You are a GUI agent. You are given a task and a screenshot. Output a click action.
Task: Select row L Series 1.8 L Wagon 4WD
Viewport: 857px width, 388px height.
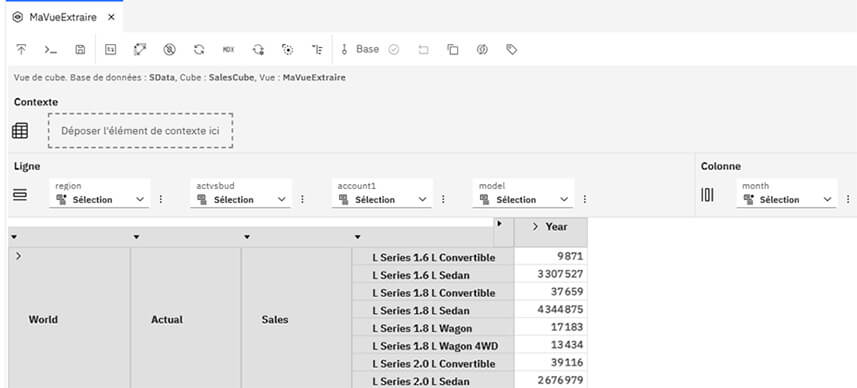coord(433,346)
